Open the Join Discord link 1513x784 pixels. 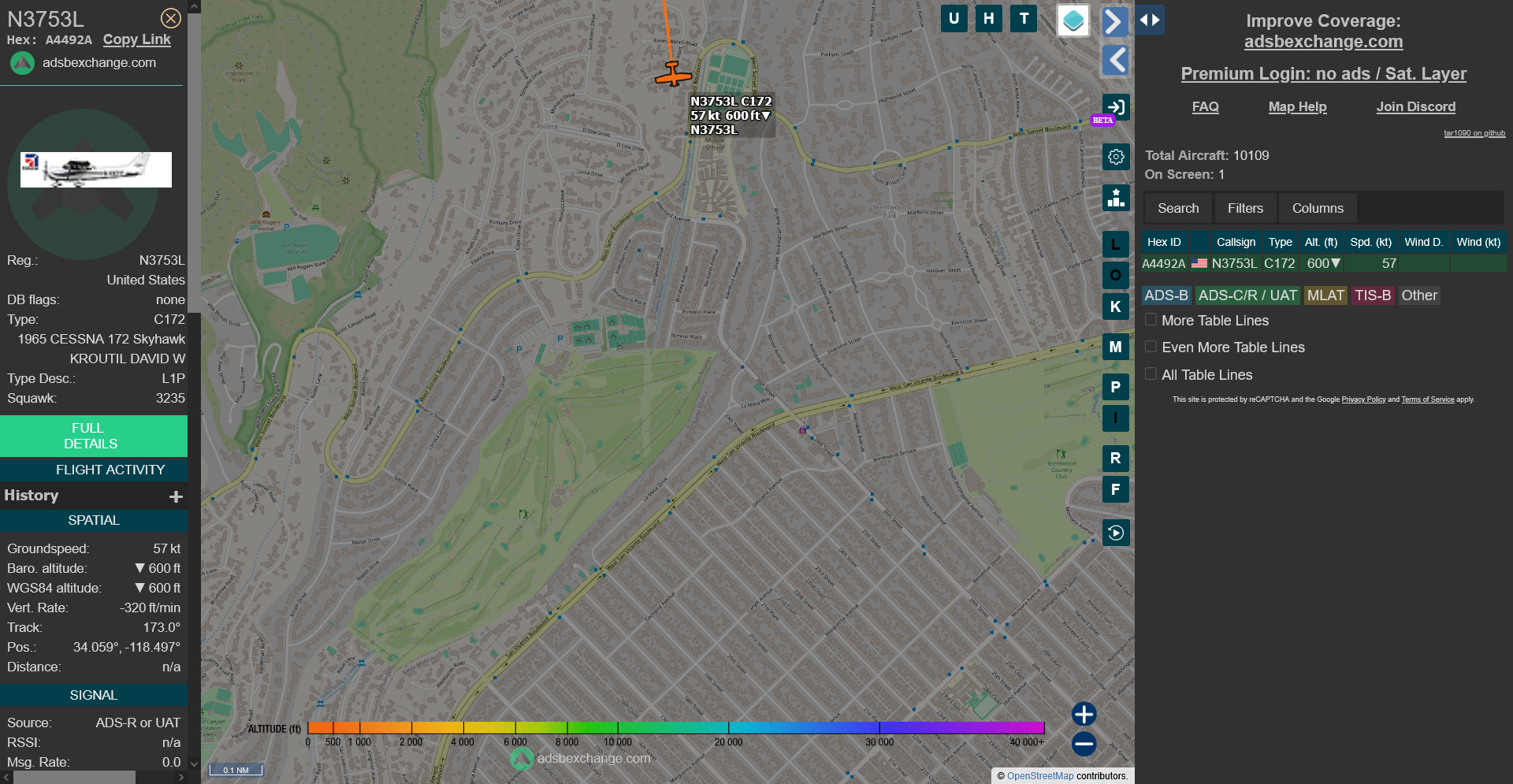pos(1415,106)
